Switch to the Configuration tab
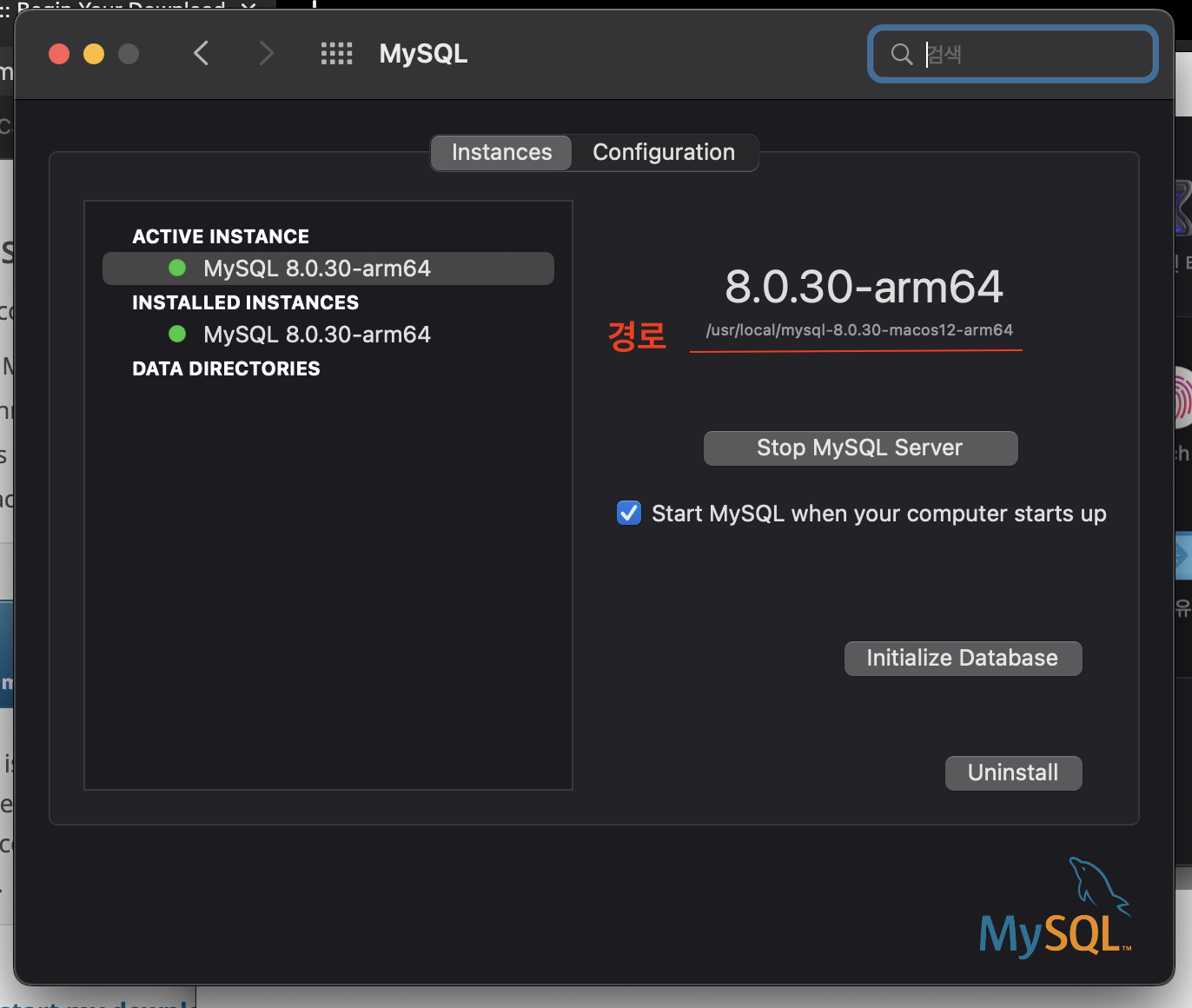The image size is (1192, 1008). pyautogui.click(x=664, y=153)
